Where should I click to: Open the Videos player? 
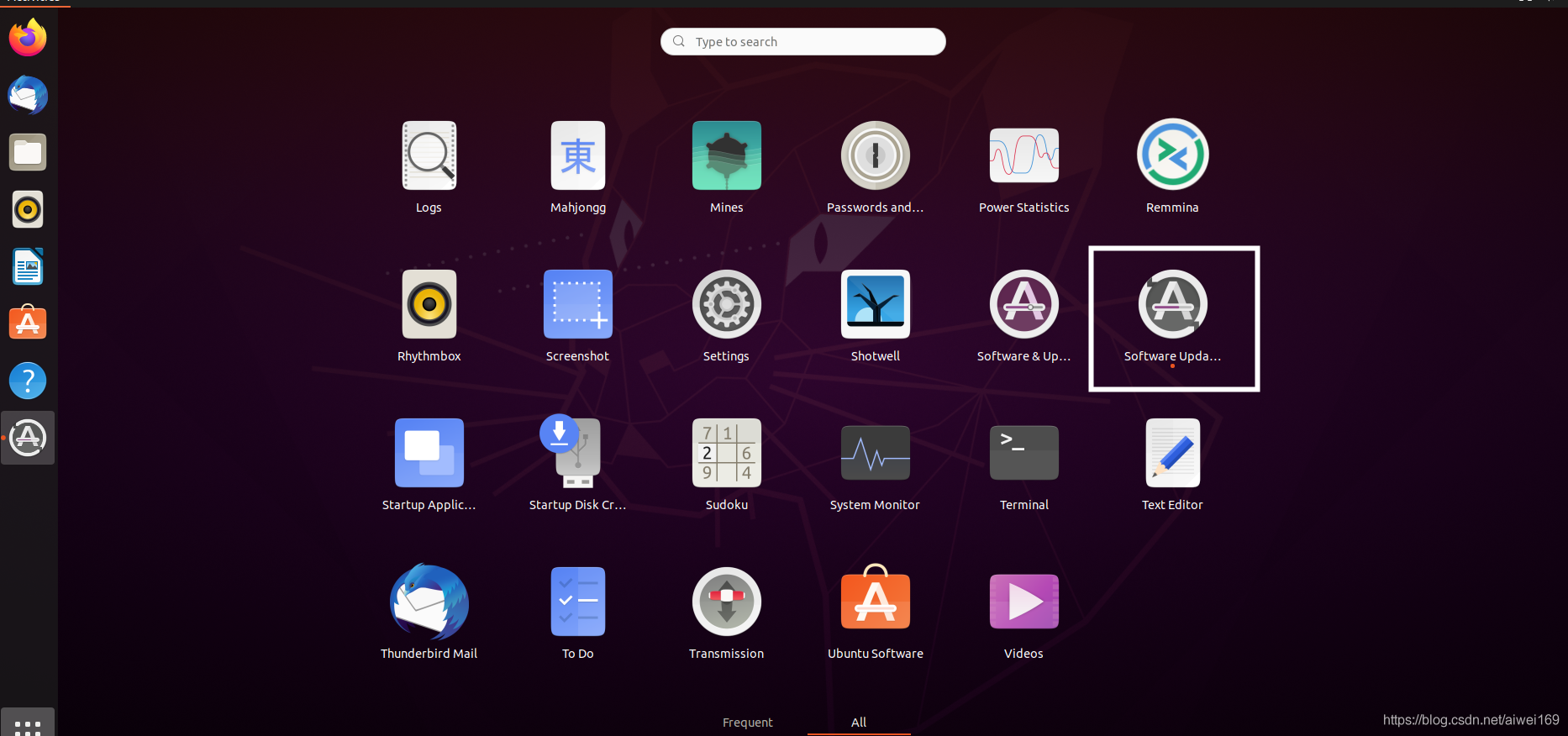tap(1024, 602)
